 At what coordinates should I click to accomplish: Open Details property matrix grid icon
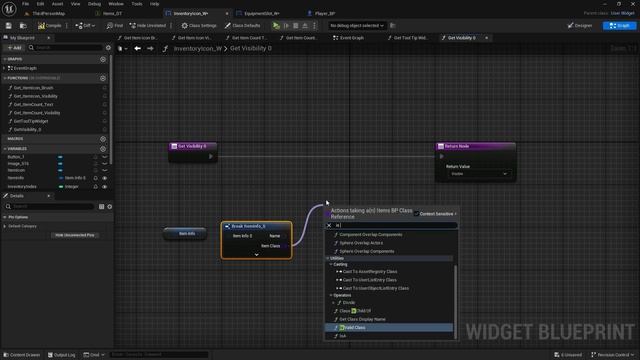click(x=101, y=207)
